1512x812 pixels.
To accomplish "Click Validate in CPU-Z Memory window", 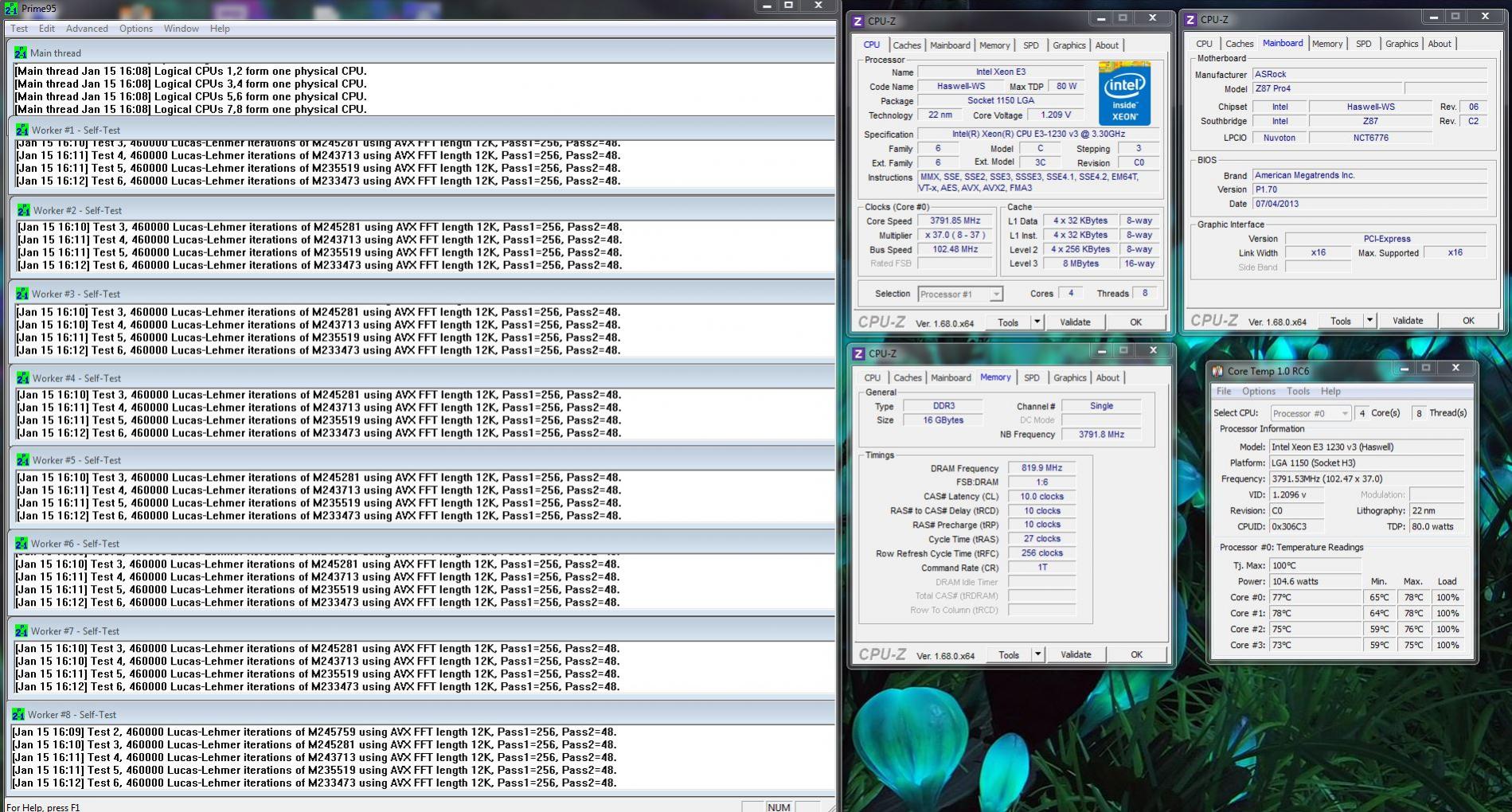I will tap(1076, 655).
